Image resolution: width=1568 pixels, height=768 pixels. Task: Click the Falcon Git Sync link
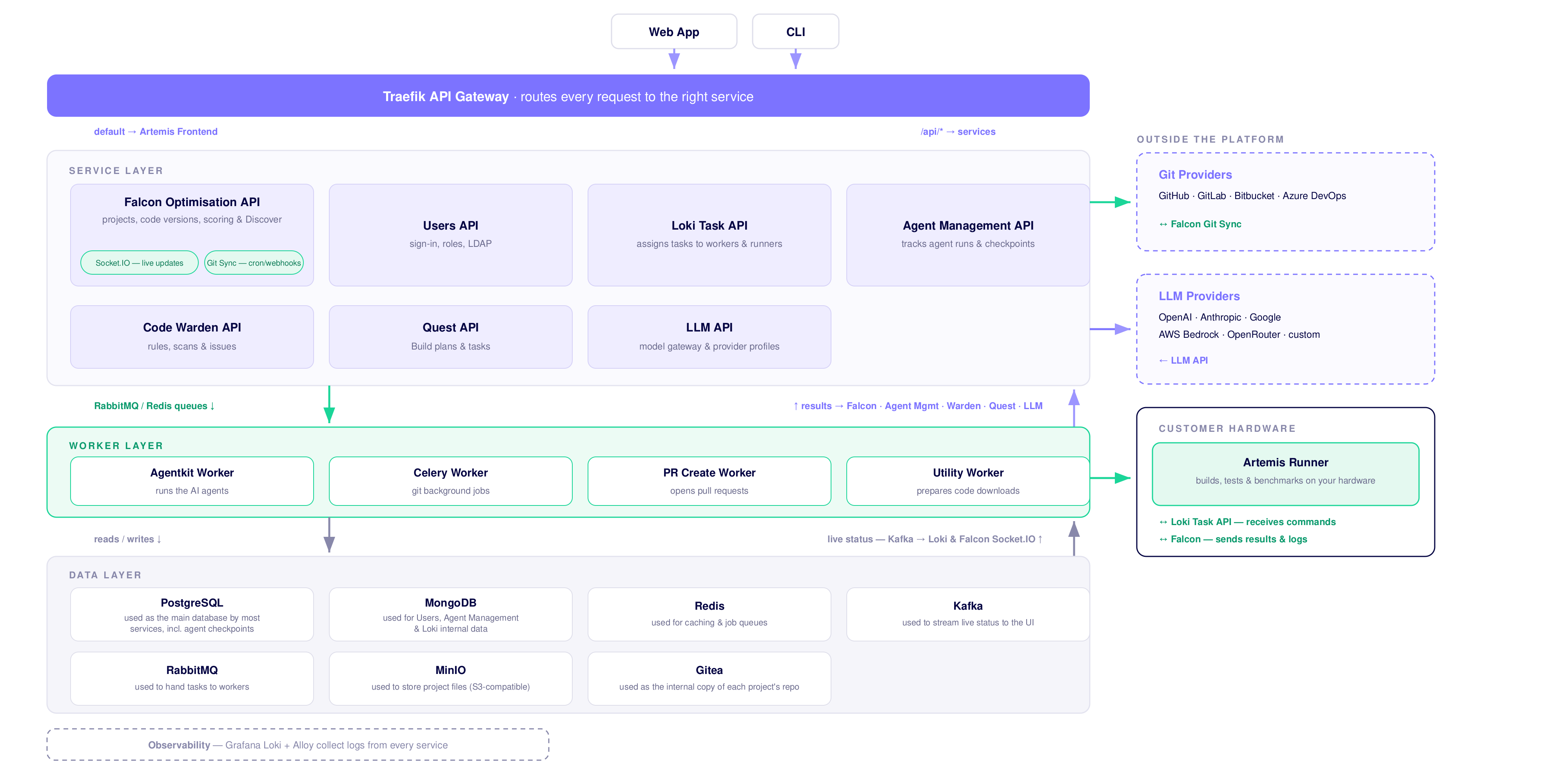(x=1200, y=224)
